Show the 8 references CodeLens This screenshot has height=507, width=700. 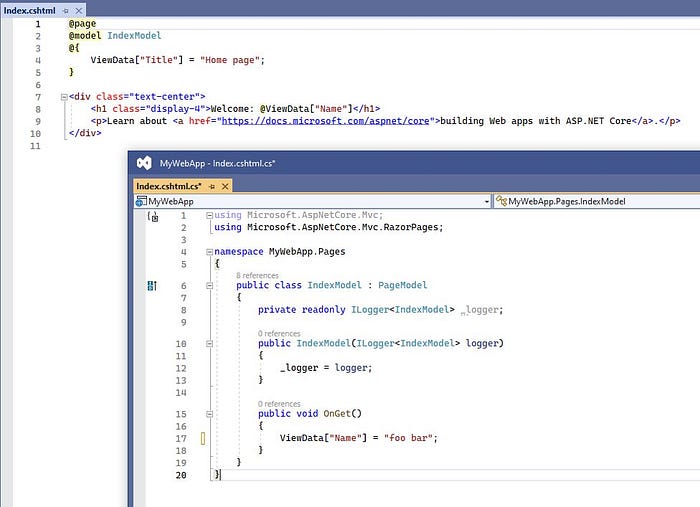pyautogui.click(x=257, y=275)
